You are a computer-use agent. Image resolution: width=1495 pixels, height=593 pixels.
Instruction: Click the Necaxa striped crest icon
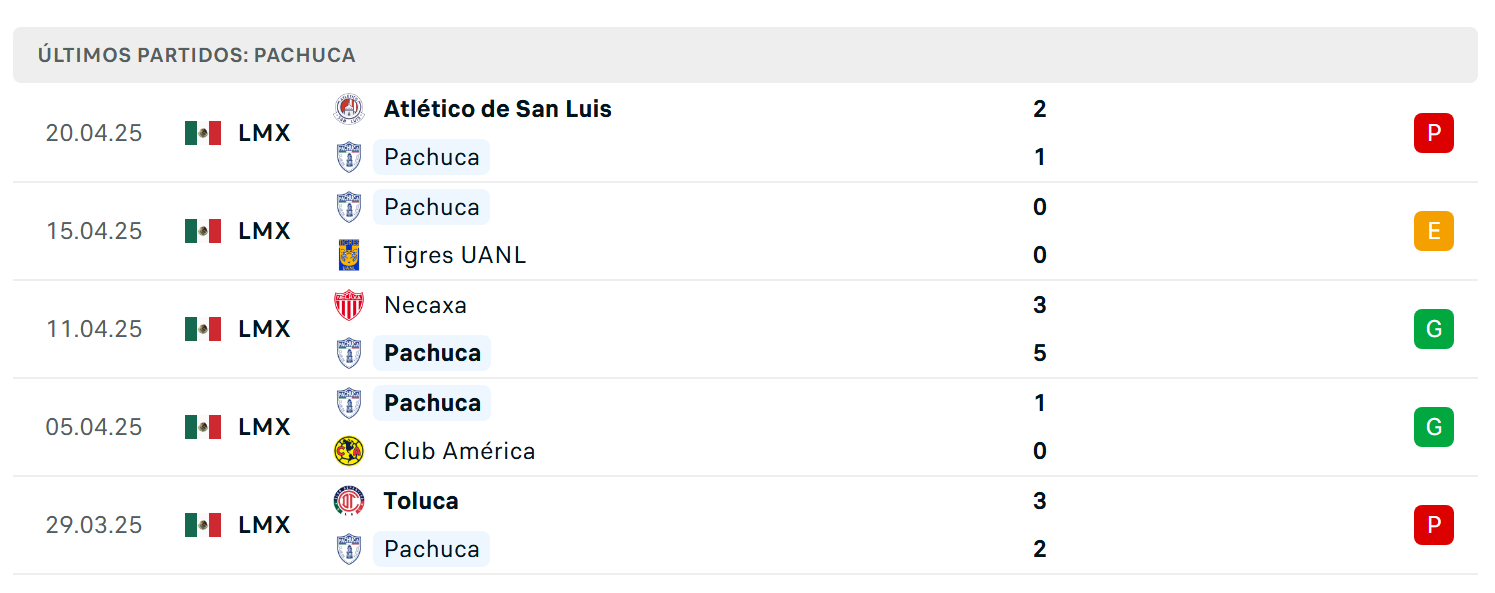(349, 305)
